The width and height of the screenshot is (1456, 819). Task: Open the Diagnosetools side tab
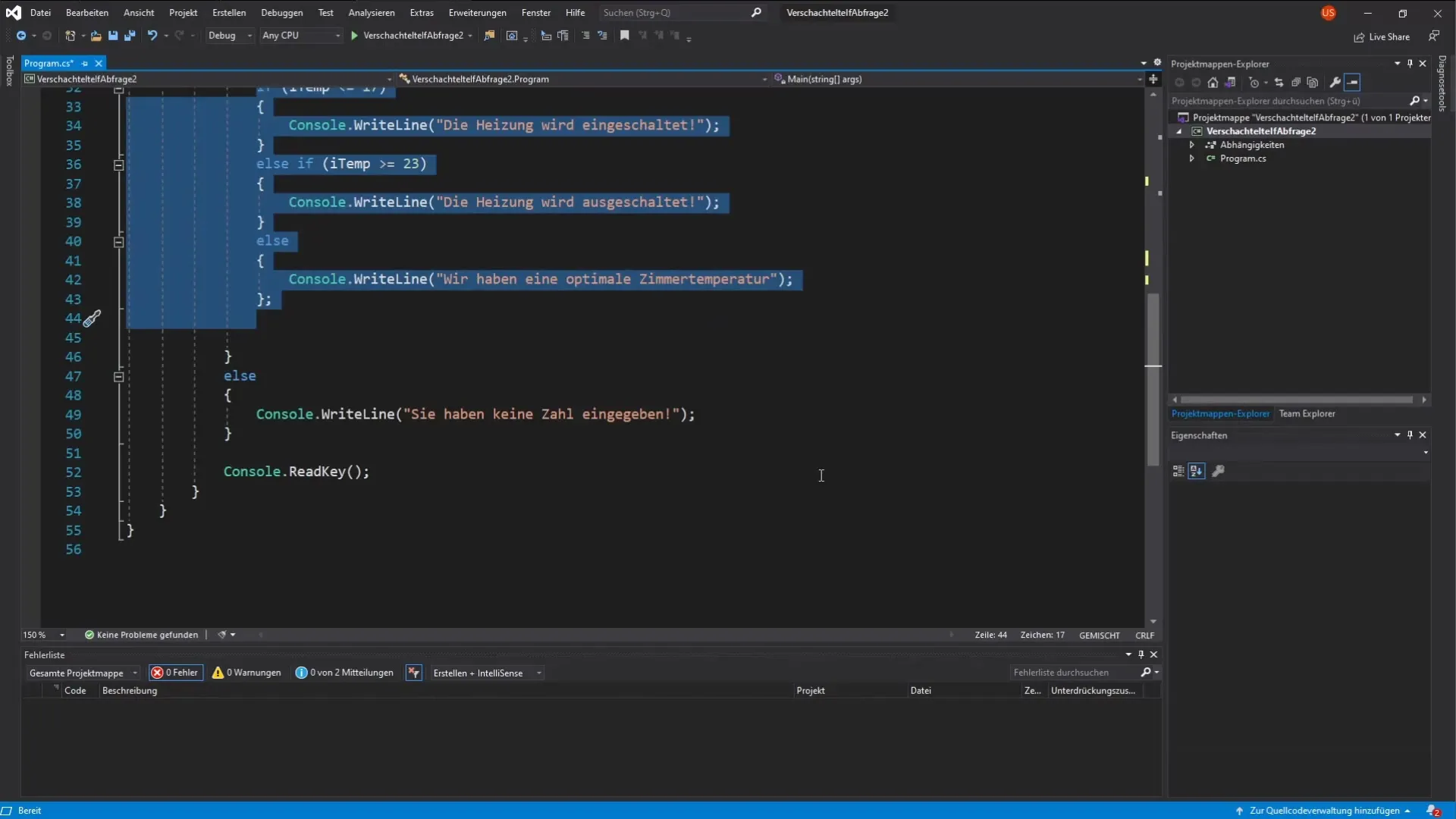point(1442,83)
